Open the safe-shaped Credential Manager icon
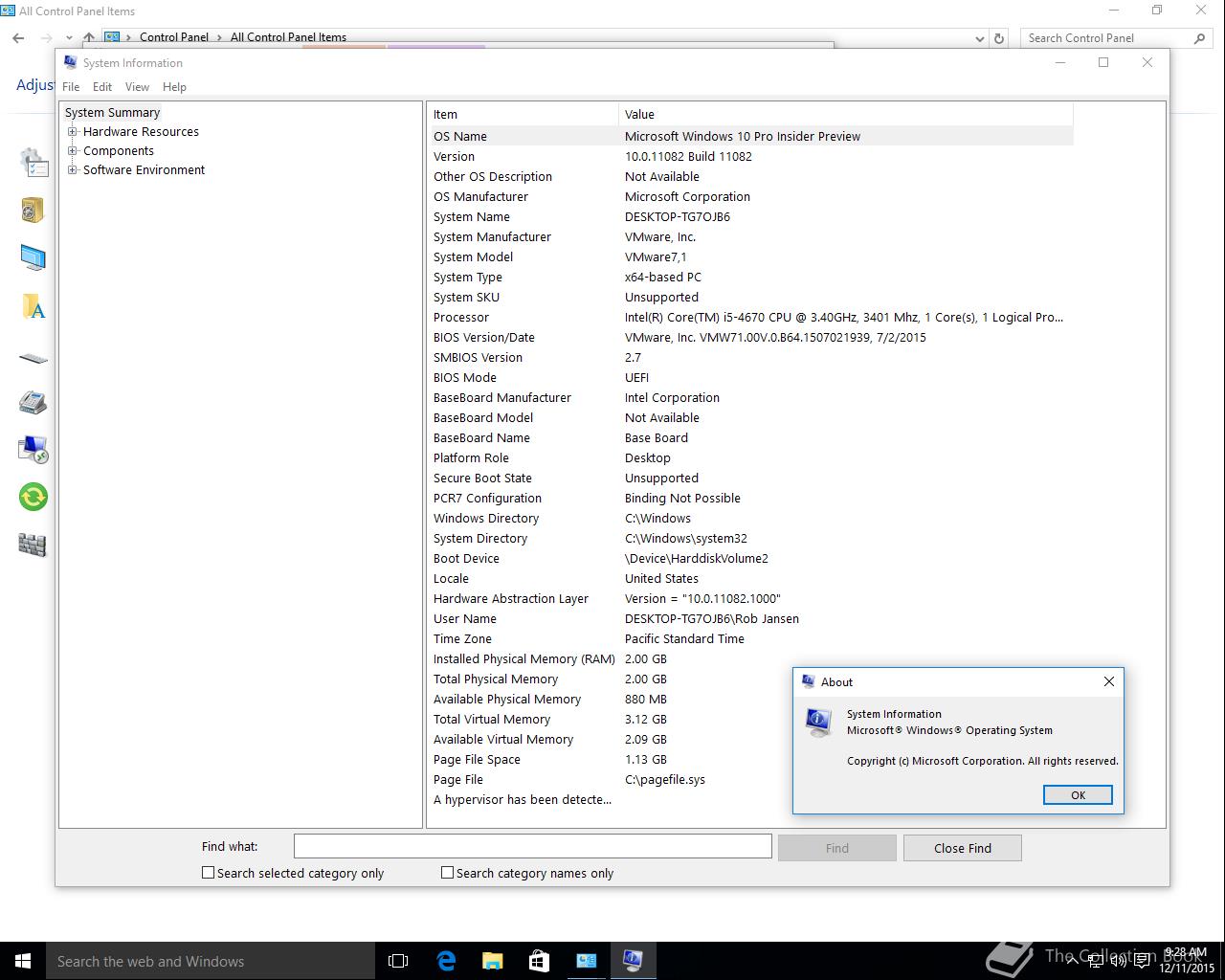 (x=33, y=210)
